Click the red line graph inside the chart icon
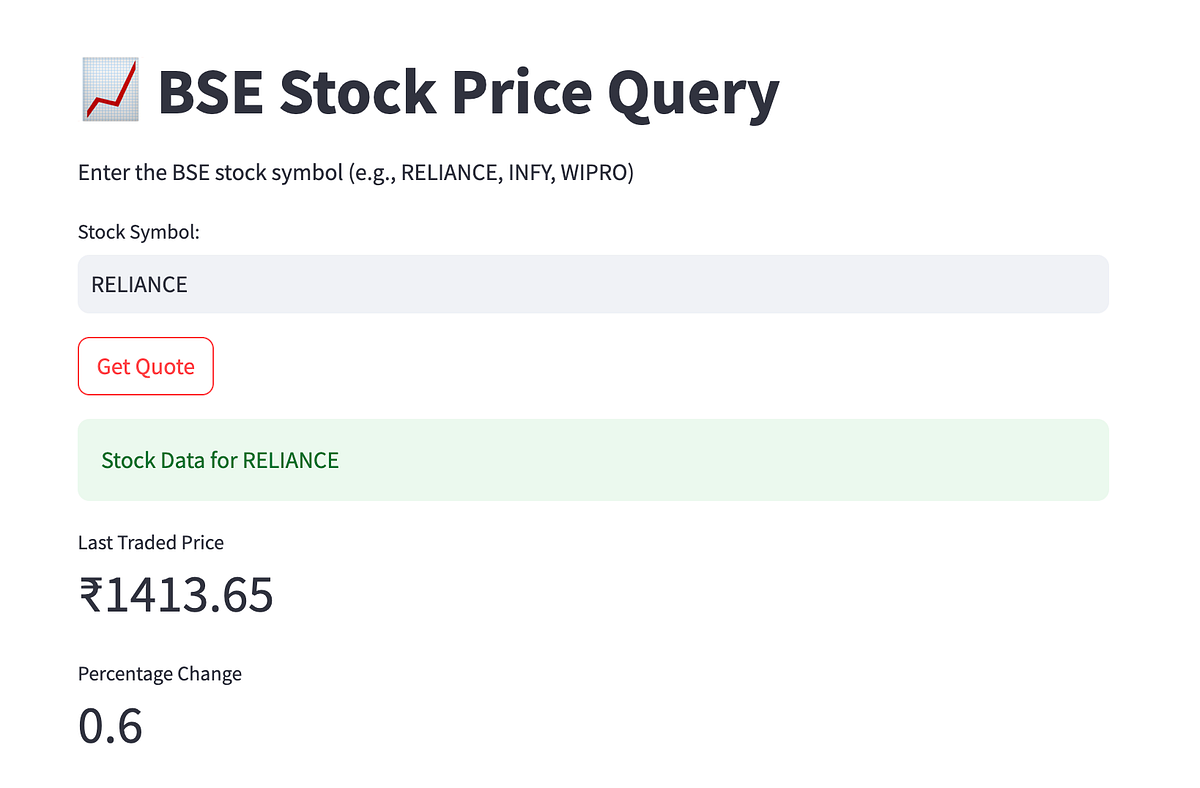 pos(110,91)
